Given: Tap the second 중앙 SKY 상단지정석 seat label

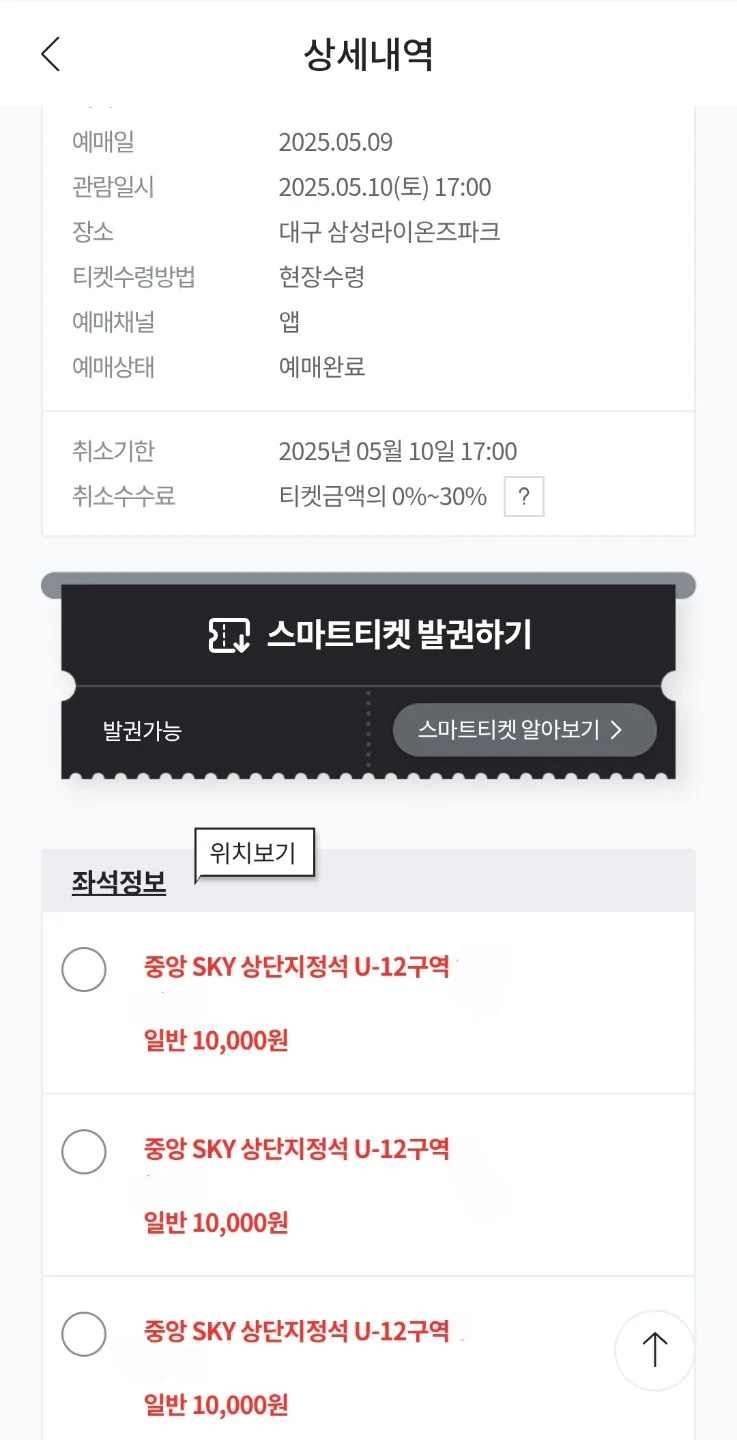Looking at the screenshot, I should [297, 1149].
